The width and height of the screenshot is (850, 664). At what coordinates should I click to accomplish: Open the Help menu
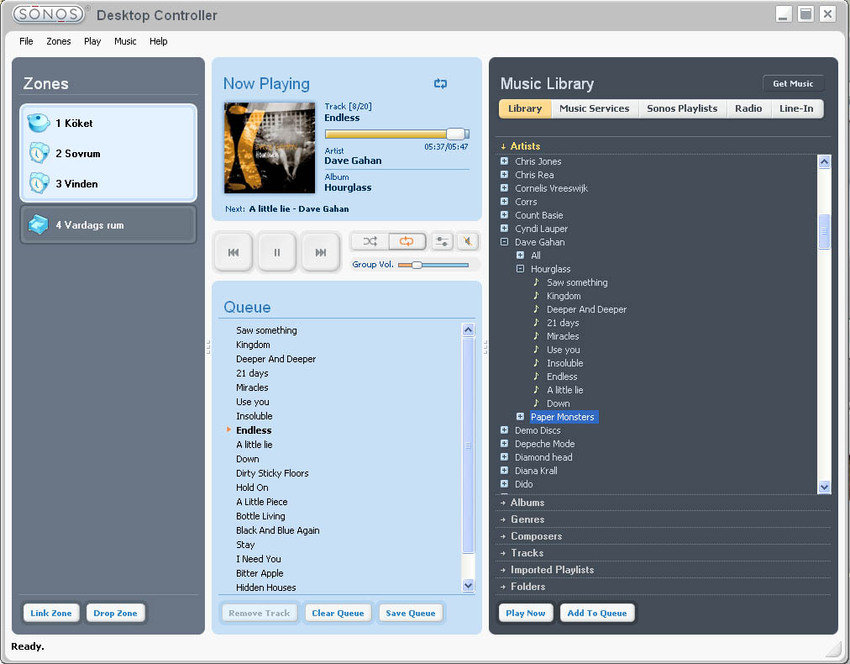click(x=158, y=41)
